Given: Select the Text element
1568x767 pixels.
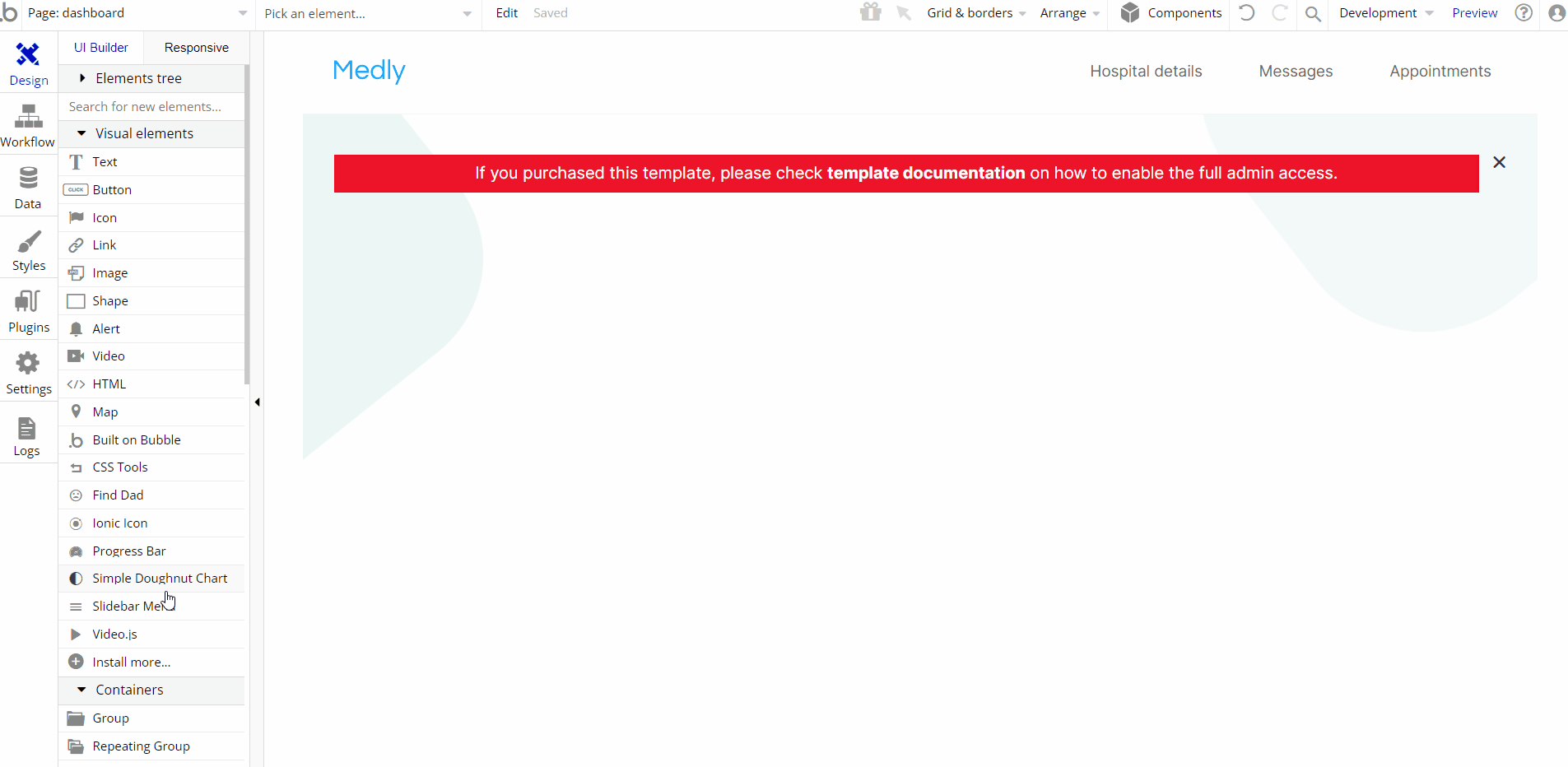Looking at the screenshot, I should tap(151, 162).
